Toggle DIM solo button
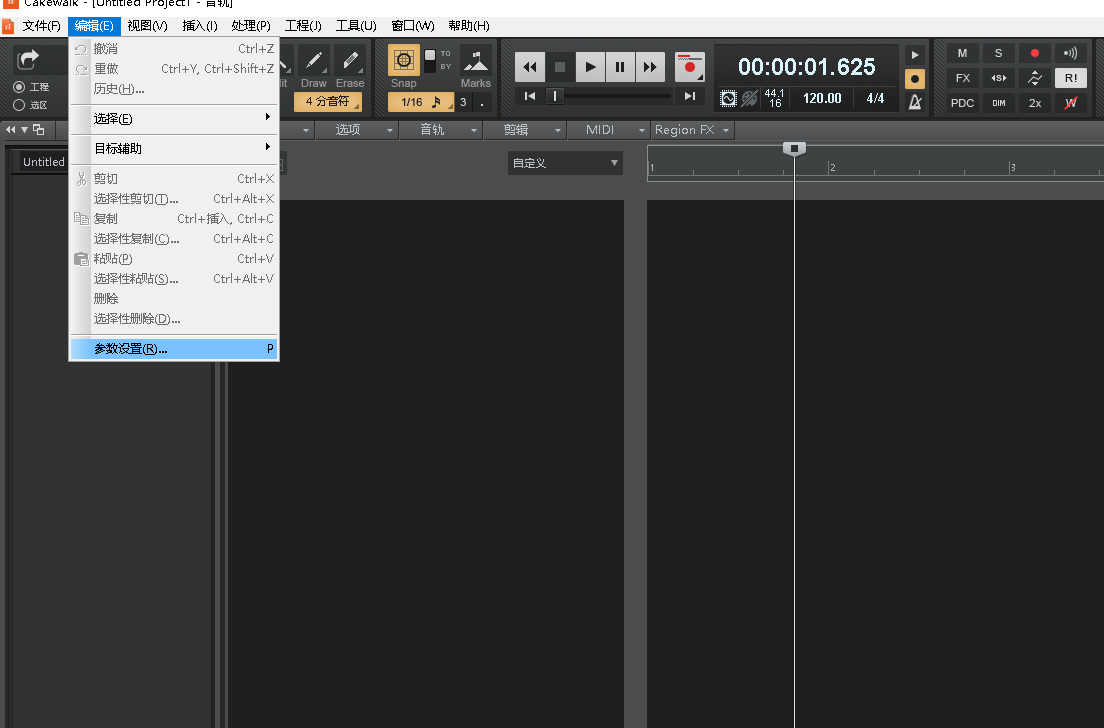The image size is (1104, 728). click(x=998, y=103)
